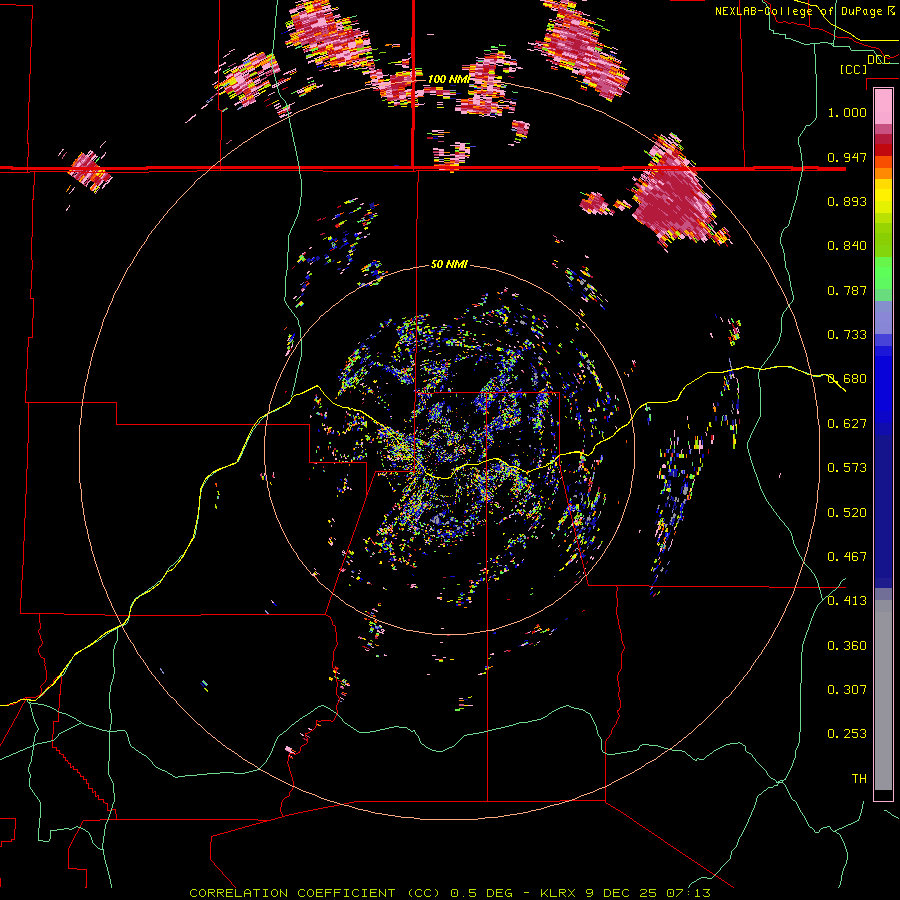
Task: Click the 07:13 timestamp in caption
Action: coord(688,893)
